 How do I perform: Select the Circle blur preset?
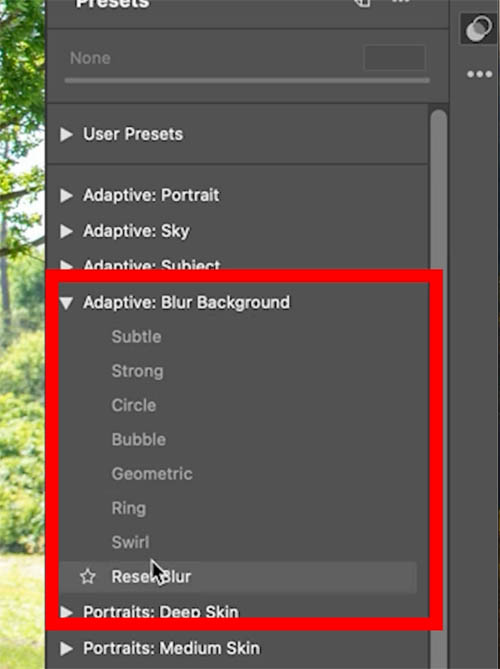134,405
